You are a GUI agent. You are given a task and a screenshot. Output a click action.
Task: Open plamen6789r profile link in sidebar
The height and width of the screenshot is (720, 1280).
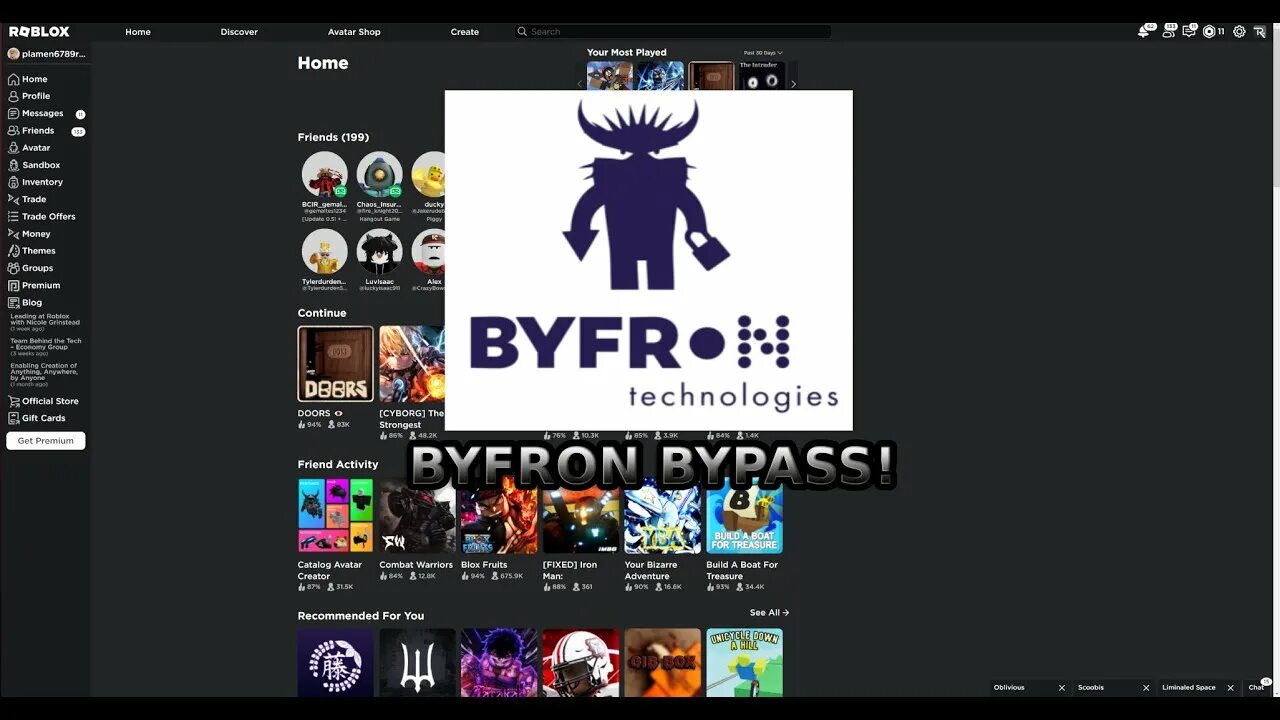[x=46, y=54]
